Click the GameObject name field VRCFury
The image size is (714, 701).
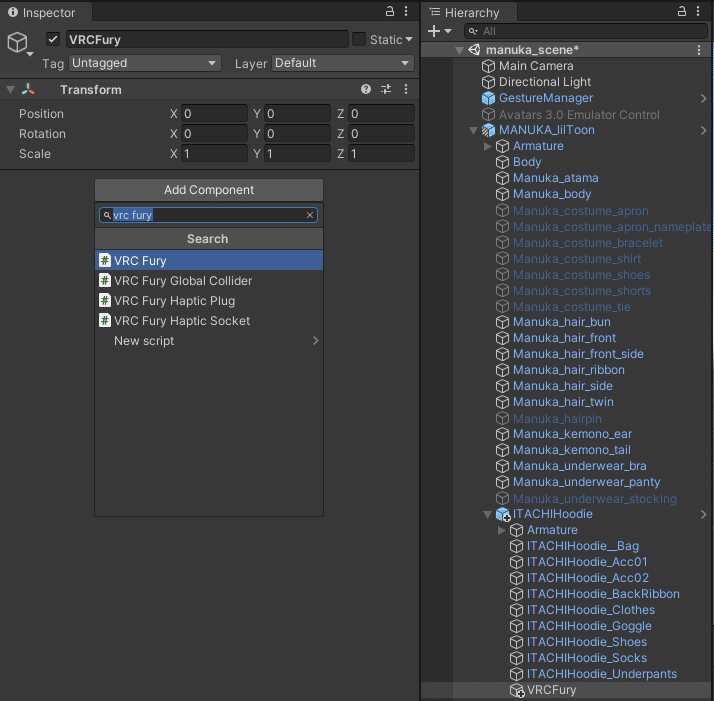207,40
